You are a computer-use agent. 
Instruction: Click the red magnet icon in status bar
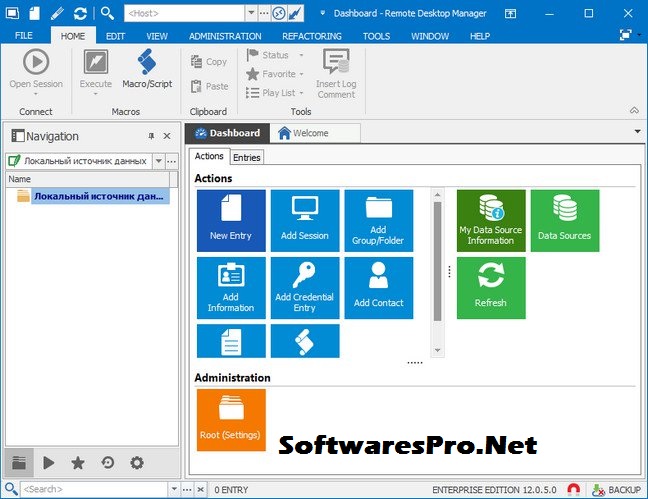click(573, 489)
